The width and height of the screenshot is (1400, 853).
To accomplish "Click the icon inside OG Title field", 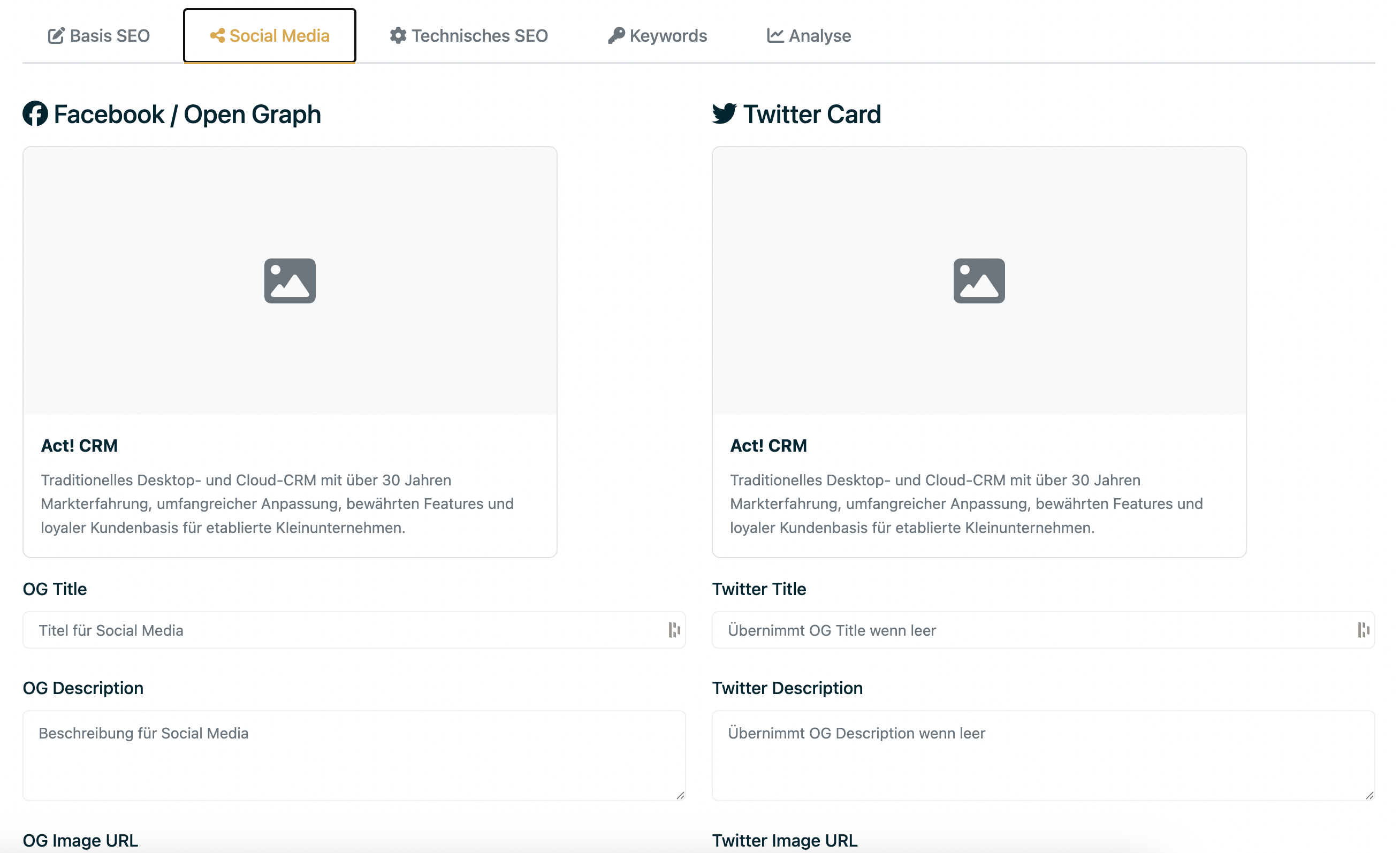I will 674,630.
